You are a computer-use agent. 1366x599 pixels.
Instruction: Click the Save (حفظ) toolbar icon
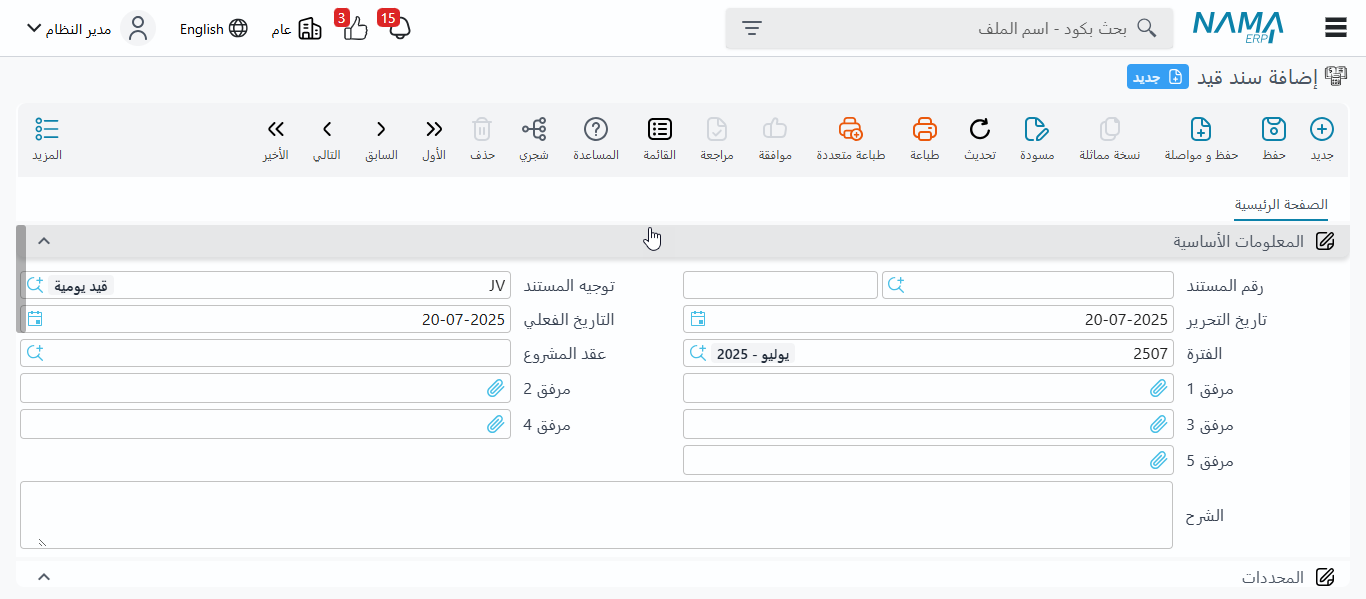(1273, 130)
